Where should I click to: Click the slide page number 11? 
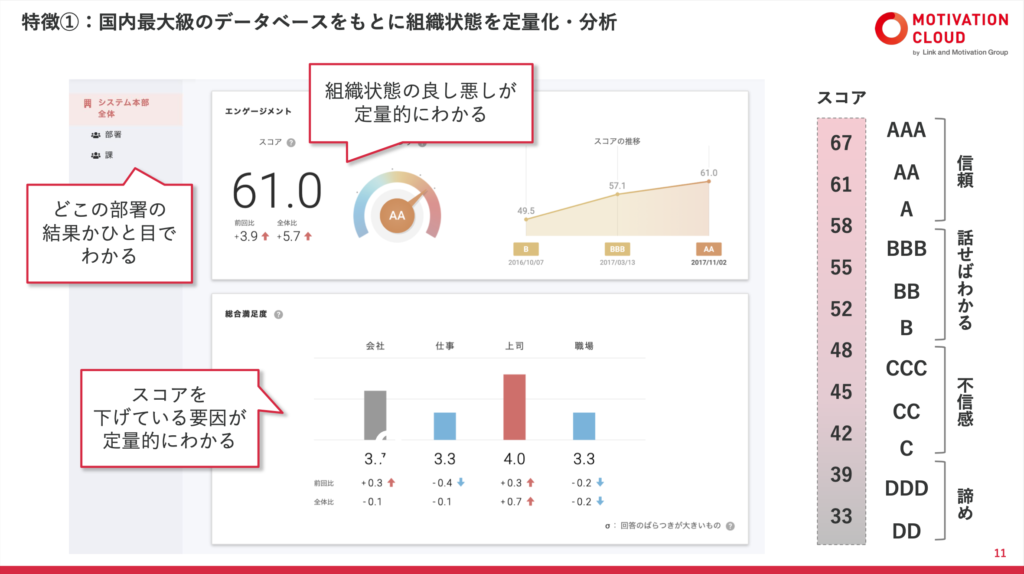[x=1000, y=553]
